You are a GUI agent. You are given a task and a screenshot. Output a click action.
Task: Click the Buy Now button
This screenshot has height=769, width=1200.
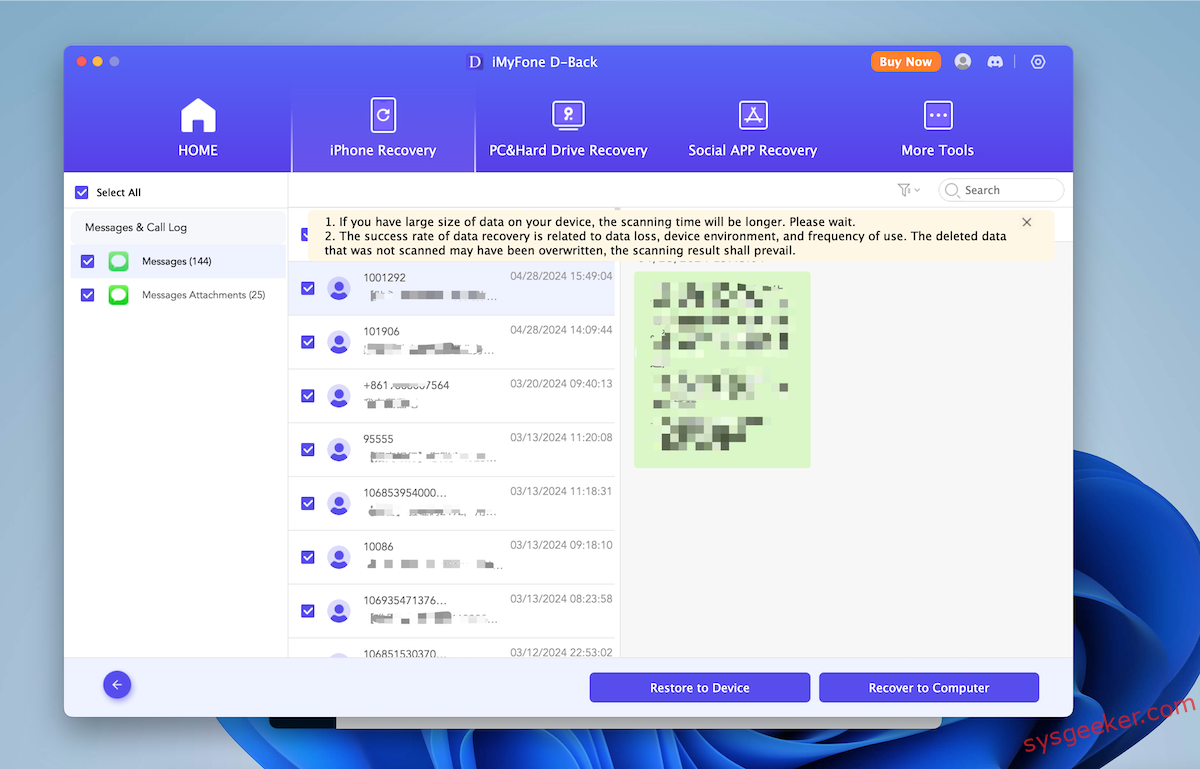tap(905, 62)
